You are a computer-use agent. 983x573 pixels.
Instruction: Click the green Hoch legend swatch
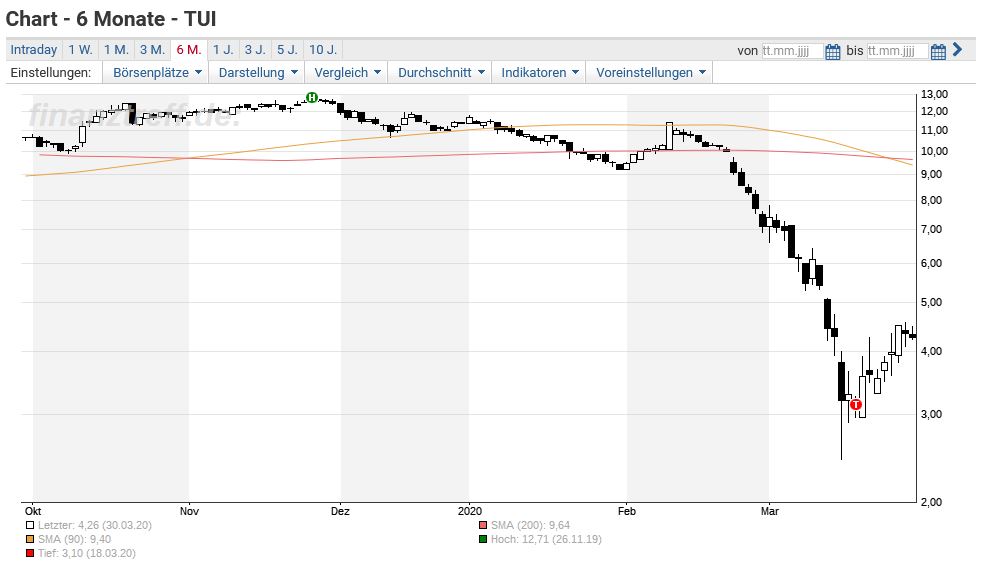pos(483,539)
